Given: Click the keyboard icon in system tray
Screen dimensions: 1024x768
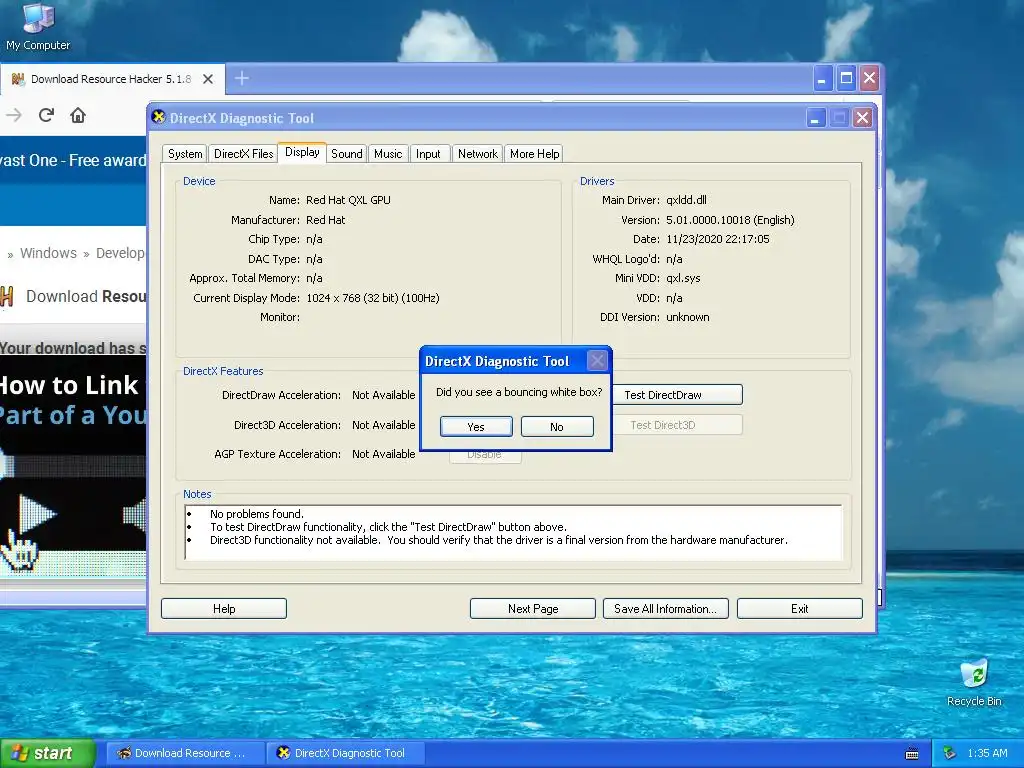Looking at the screenshot, I should (x=912, y=754).
